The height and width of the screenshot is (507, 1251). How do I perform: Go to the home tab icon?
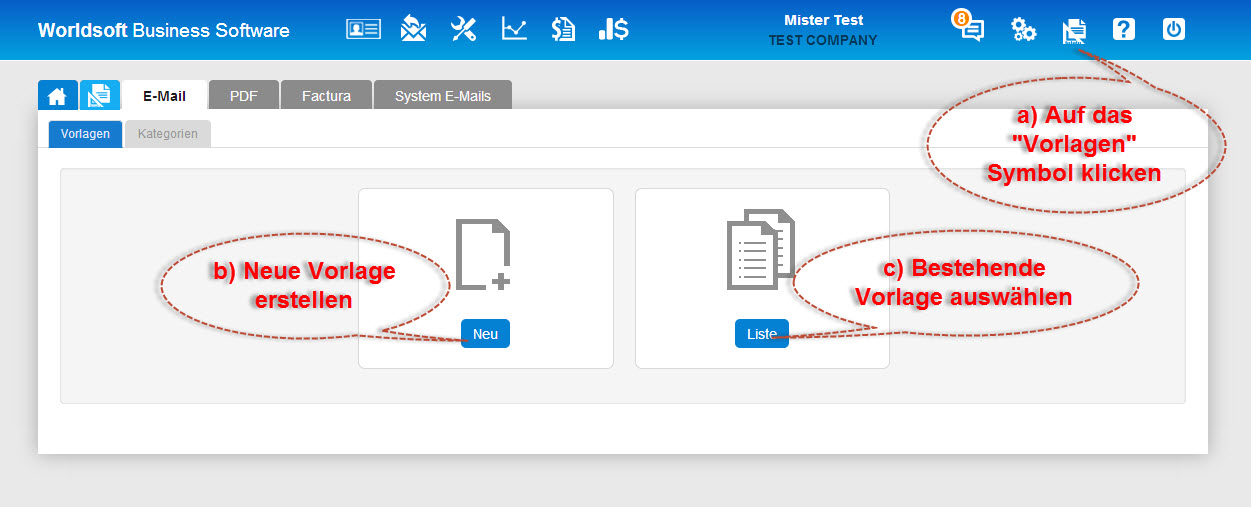[x=57, y=96]
